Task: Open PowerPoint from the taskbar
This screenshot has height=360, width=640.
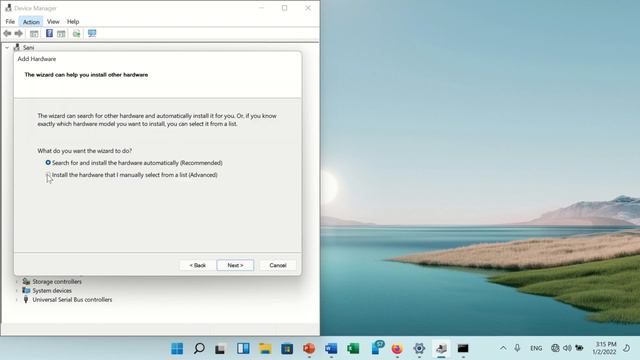Action: tap(309, 349)
